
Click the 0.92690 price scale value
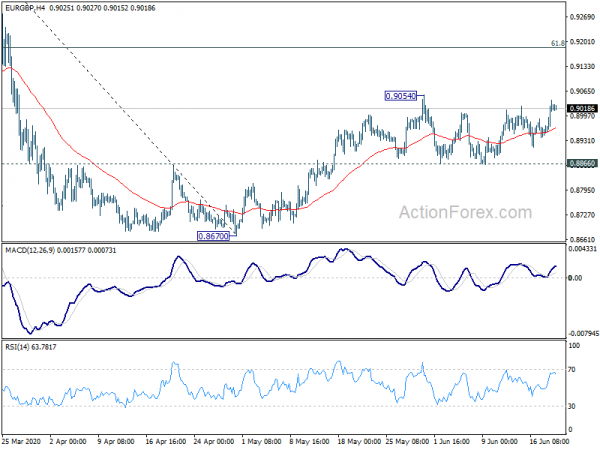[582, 17]
